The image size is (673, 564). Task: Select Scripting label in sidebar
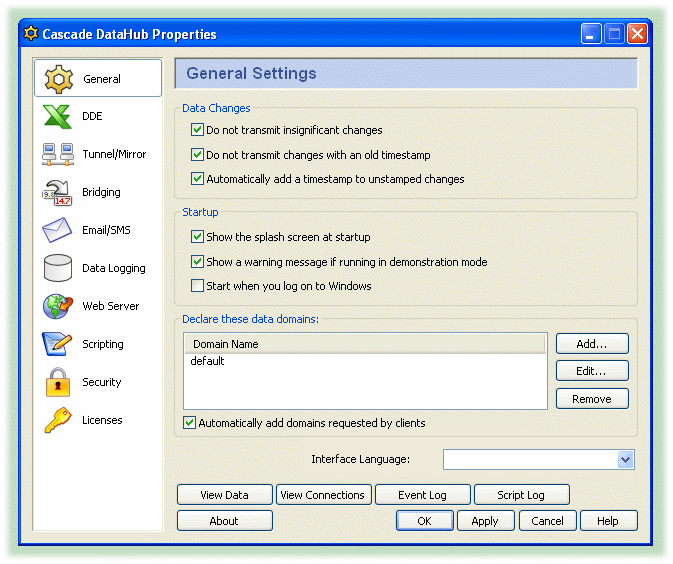pyautogui.click(x=103, y=344)
